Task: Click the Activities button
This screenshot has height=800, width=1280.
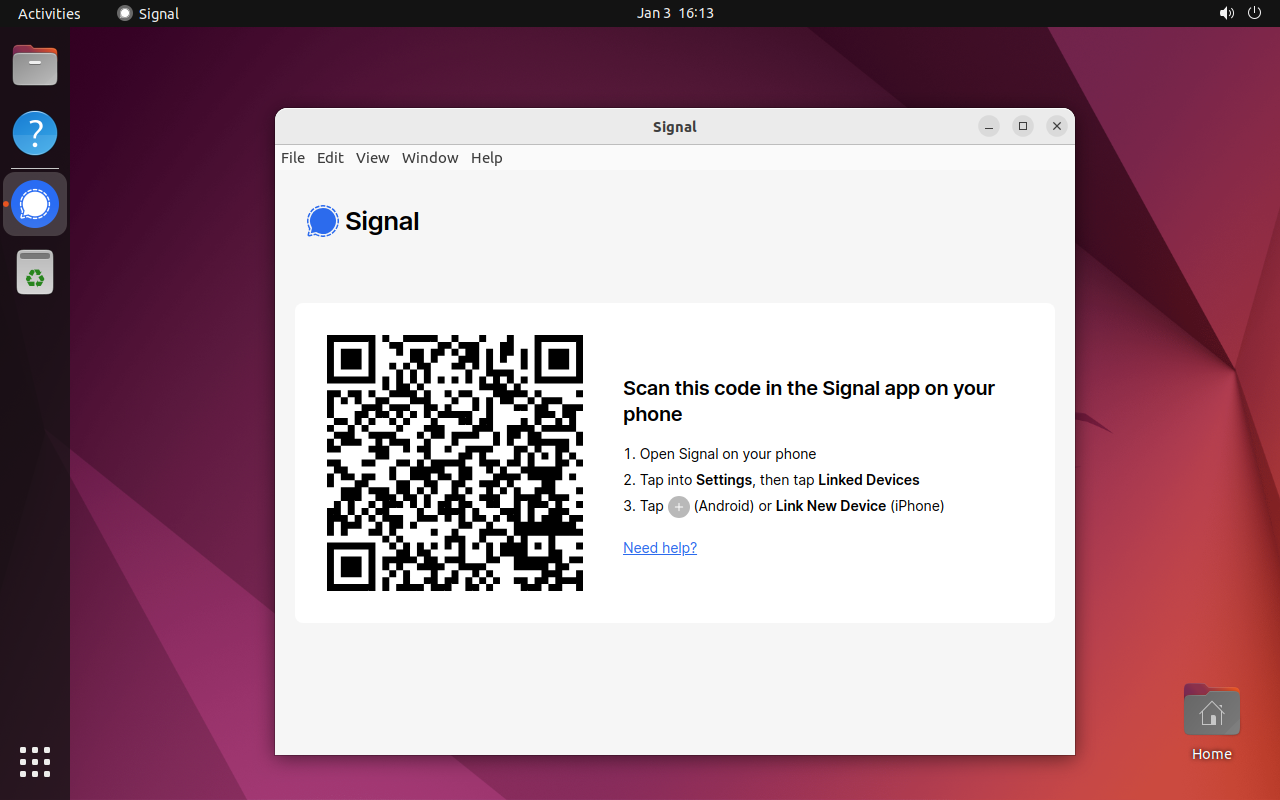Action: point(49,13)
